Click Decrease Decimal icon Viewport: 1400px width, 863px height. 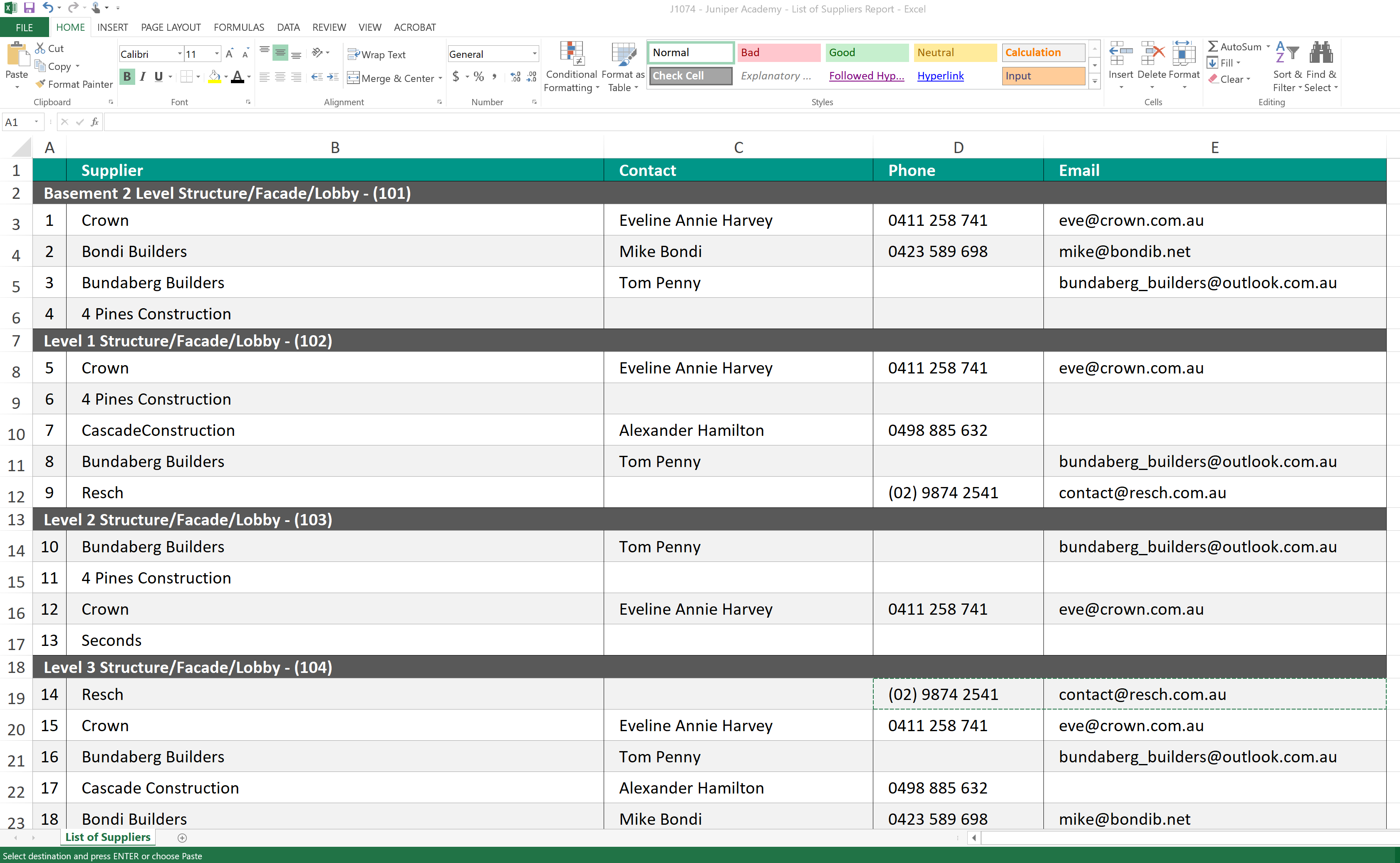(x=532, y=77)
